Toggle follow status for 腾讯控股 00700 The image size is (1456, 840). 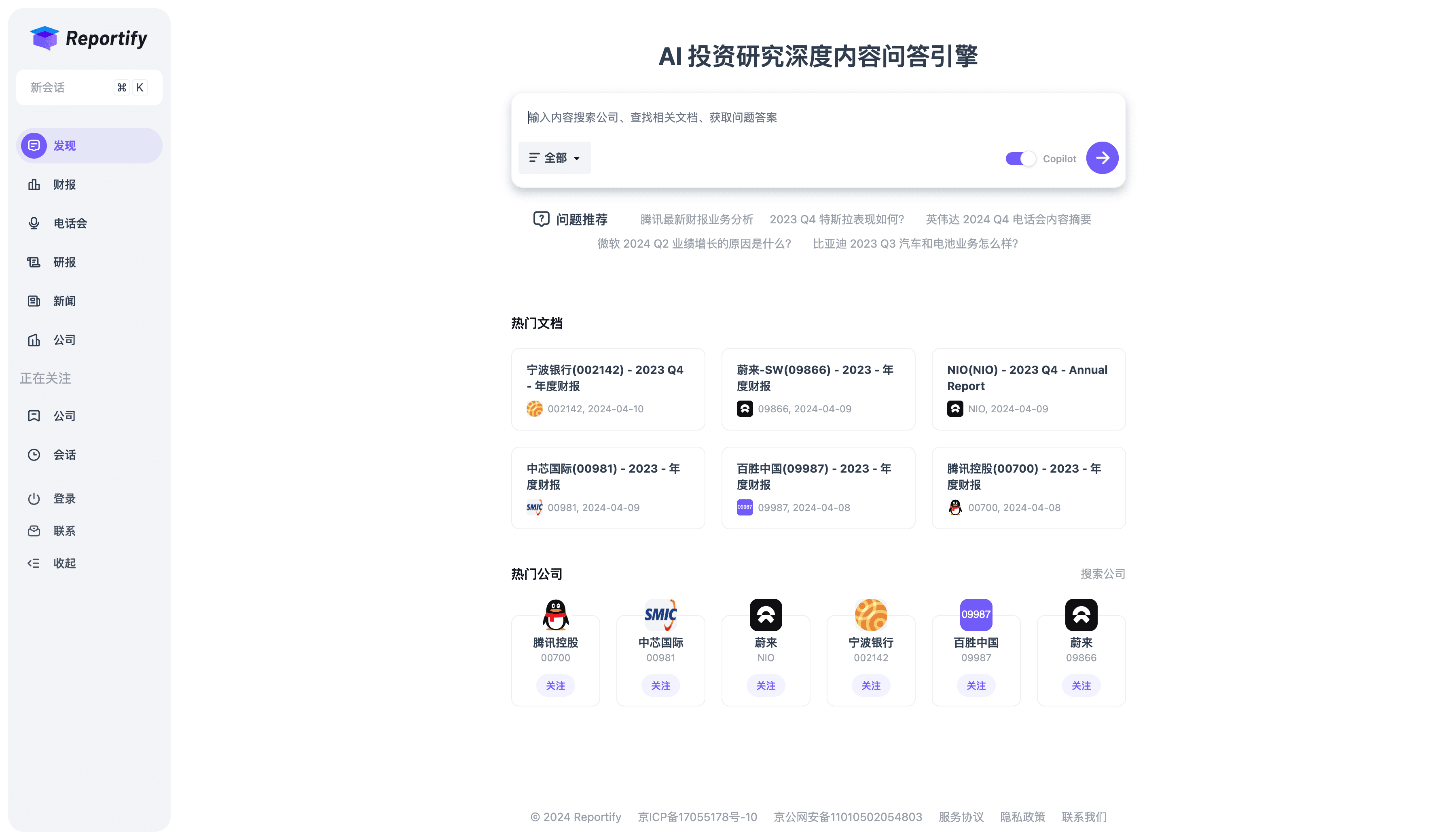tap(555, 685)
